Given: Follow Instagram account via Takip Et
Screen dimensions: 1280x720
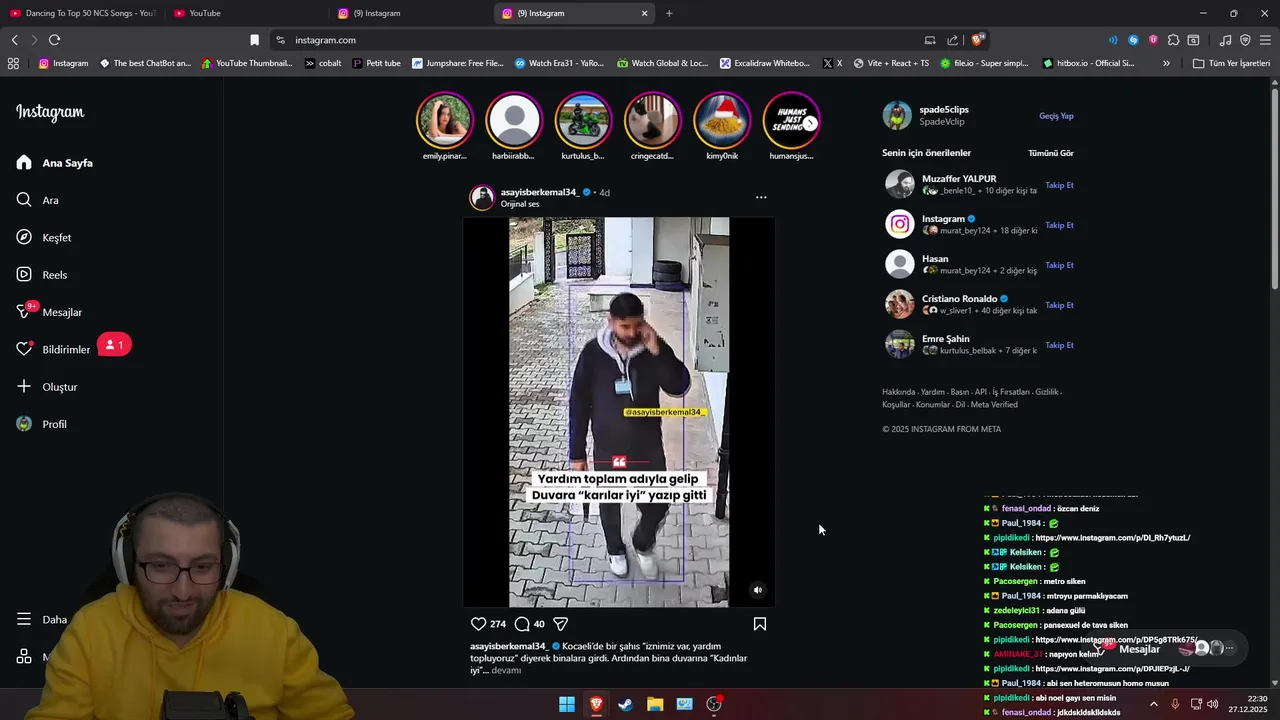Looking at the screenshot, I should (1059, 225).
